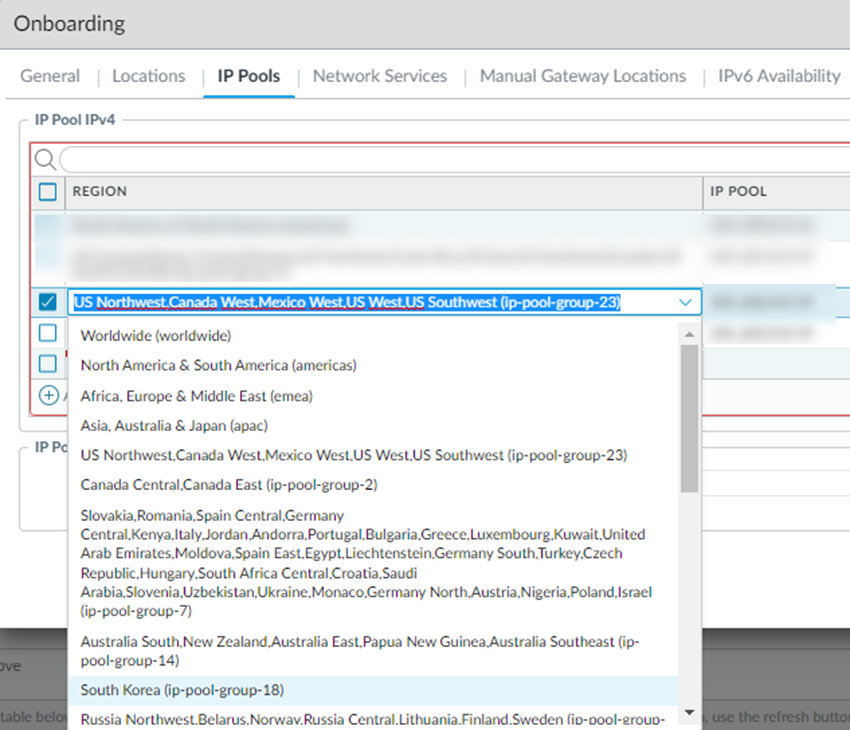
Task: Choose Asia, Australia & Japan (apac)
Action: [174, 425]
